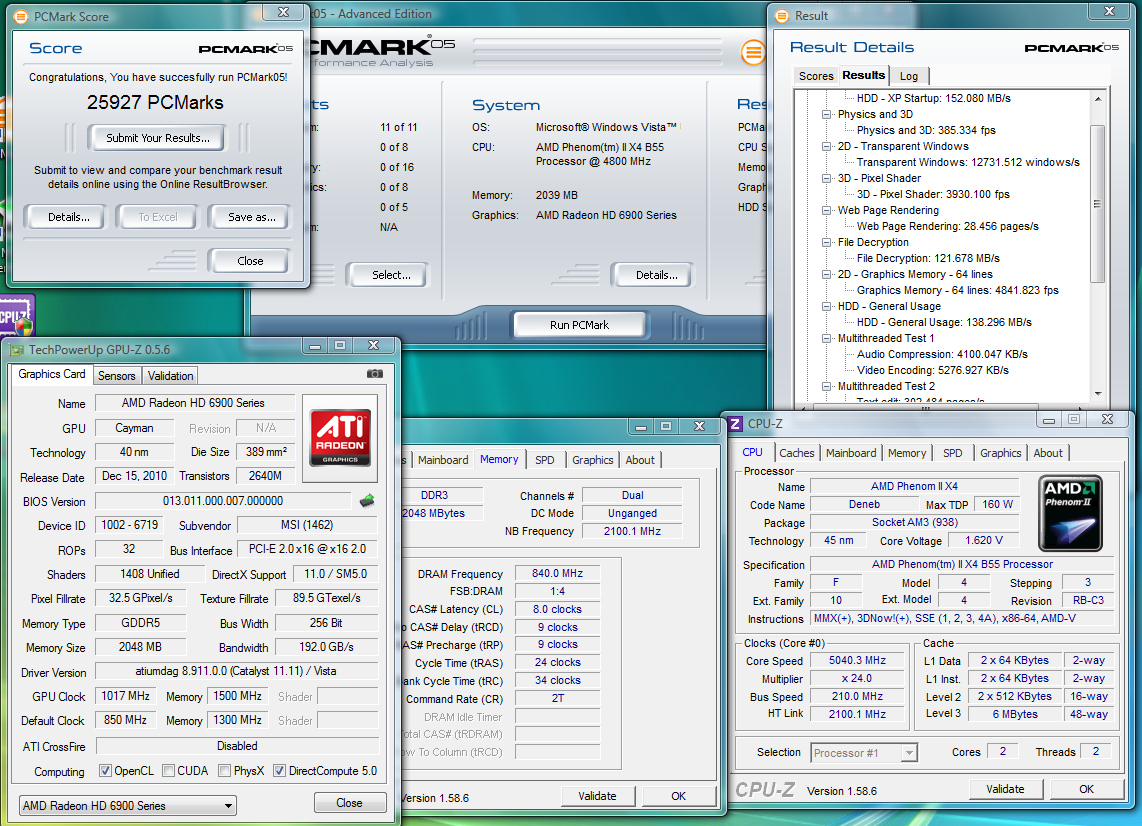
Task: Open the Validation tab in GPU-Z
Action: click(x=170, y=376)
